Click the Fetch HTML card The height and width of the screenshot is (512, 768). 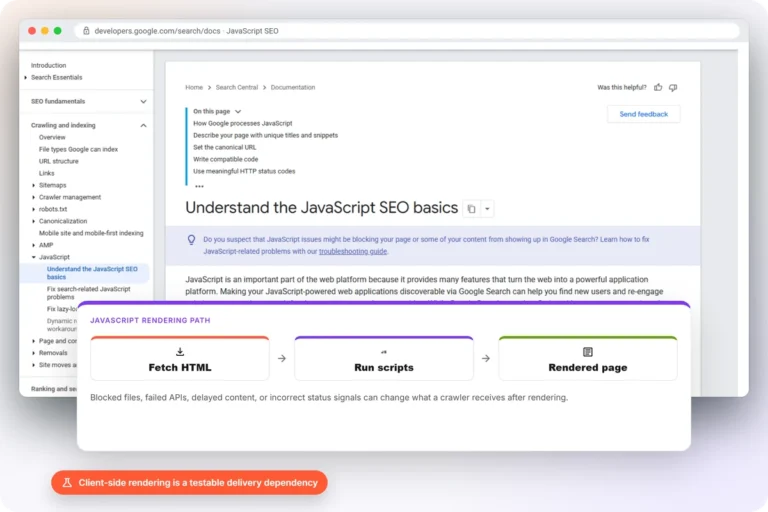pyautogui.click(x=180, y=359)
